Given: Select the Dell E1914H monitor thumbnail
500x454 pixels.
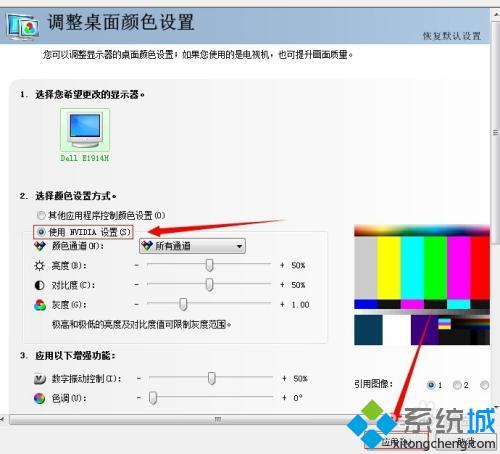Looking at the screenshot, I should point(85,130).
